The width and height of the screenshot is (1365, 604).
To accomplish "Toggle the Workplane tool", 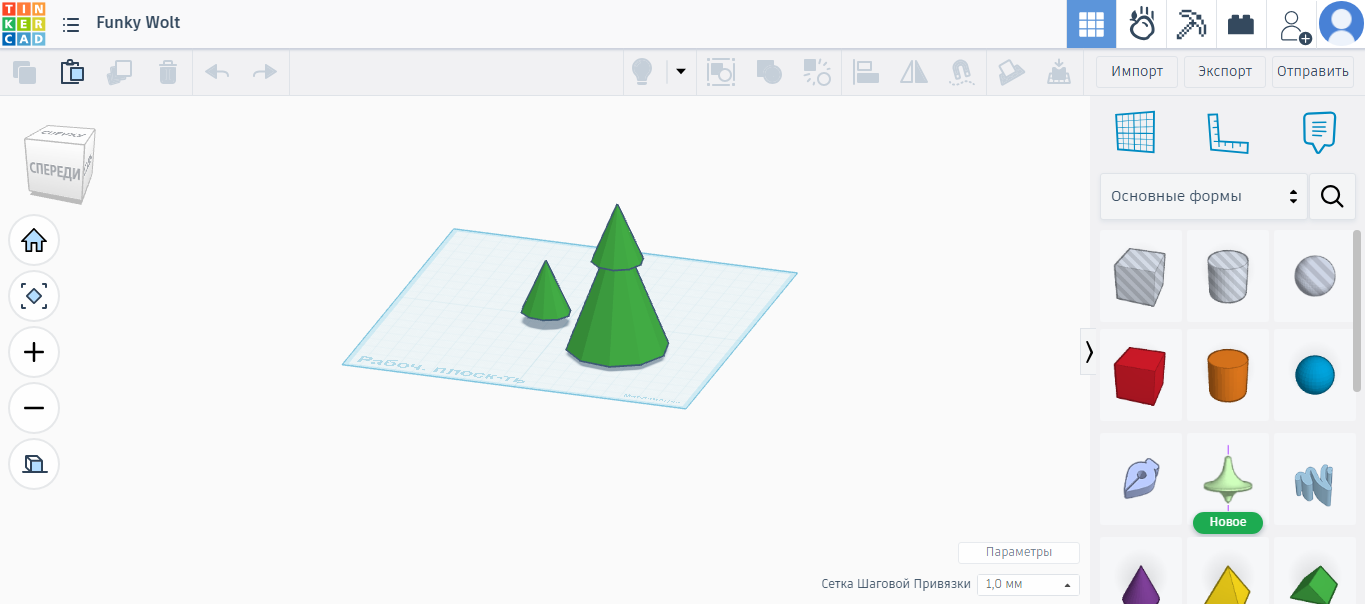I will (x=1135, y=133).
